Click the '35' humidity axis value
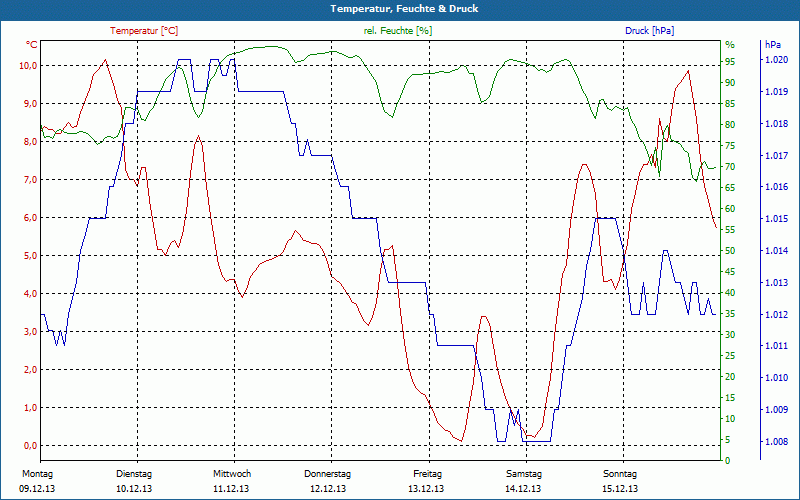This screenshot has height=500, width=800. 730,314
